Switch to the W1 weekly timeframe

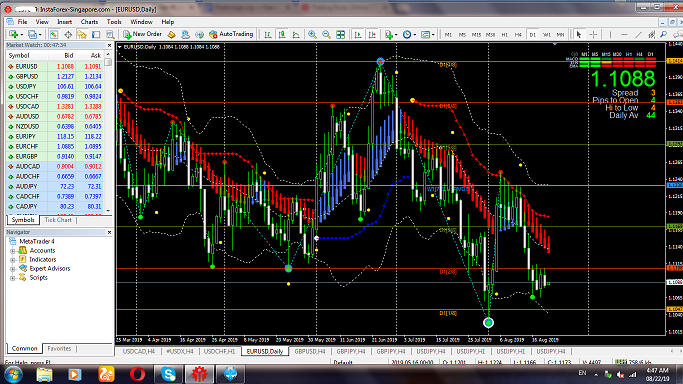(x=546, y=34)
